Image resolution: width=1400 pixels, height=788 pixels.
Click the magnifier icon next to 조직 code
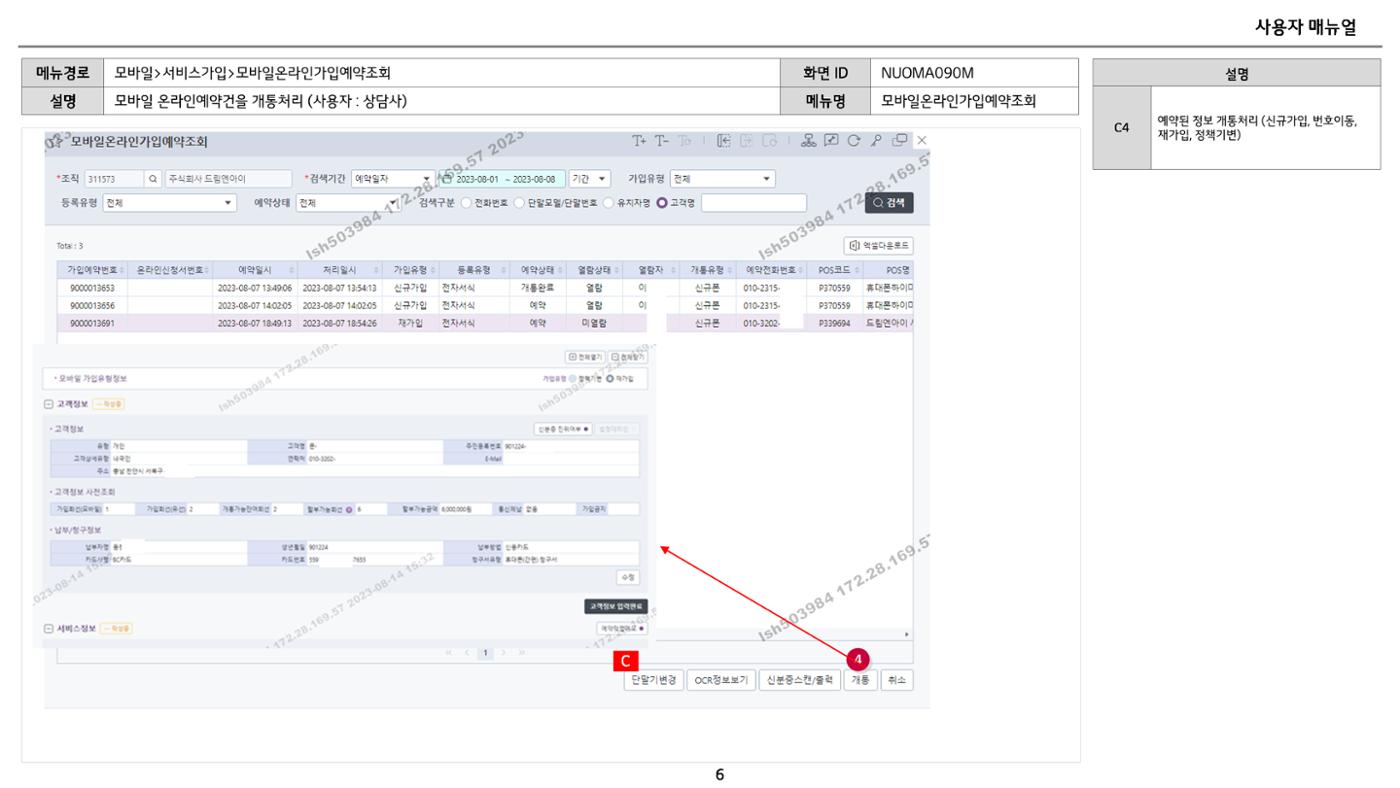coord(153,179)
